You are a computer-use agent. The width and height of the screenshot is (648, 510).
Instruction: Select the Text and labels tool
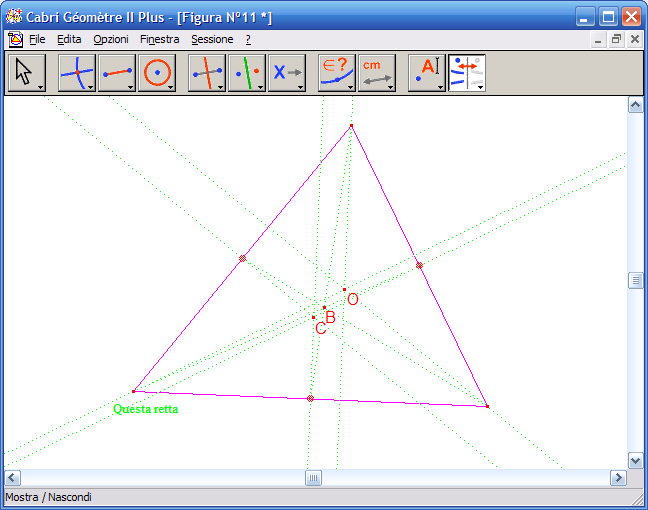426,72
